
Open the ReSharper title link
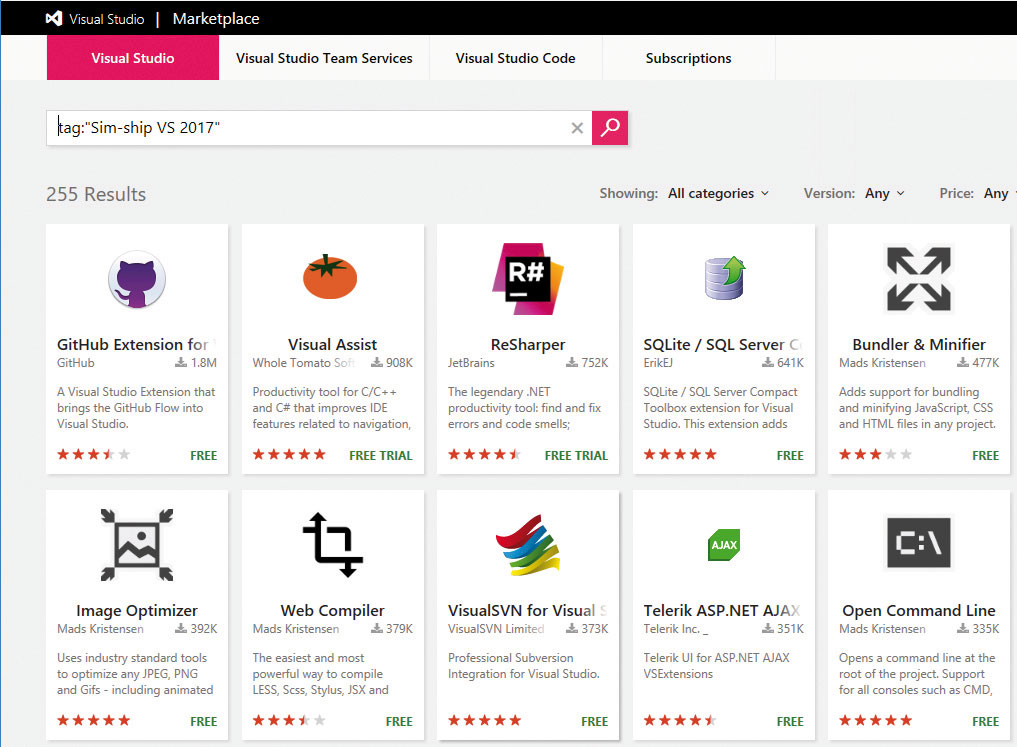point(528,344)
